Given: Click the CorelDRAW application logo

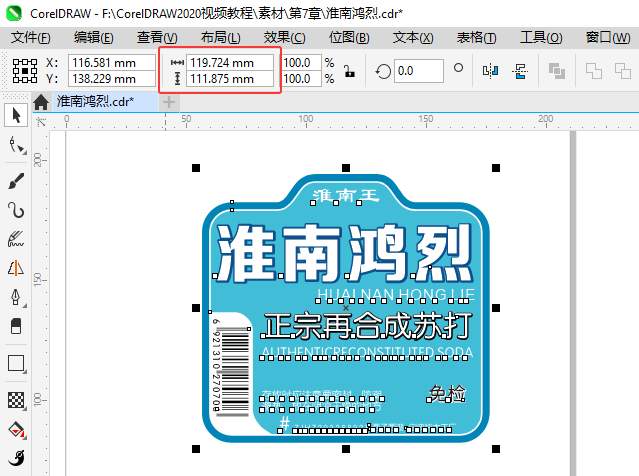Looking at the screenshot, I should pyautogui.click(x=13, y=13).
